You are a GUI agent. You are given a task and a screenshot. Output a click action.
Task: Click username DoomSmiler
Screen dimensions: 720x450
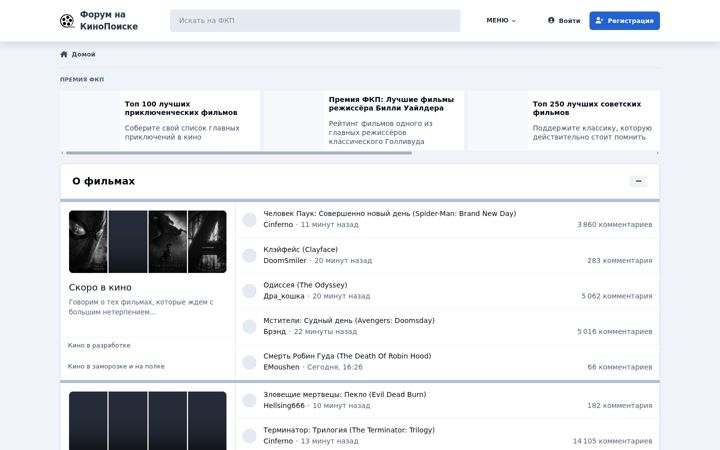285,260
